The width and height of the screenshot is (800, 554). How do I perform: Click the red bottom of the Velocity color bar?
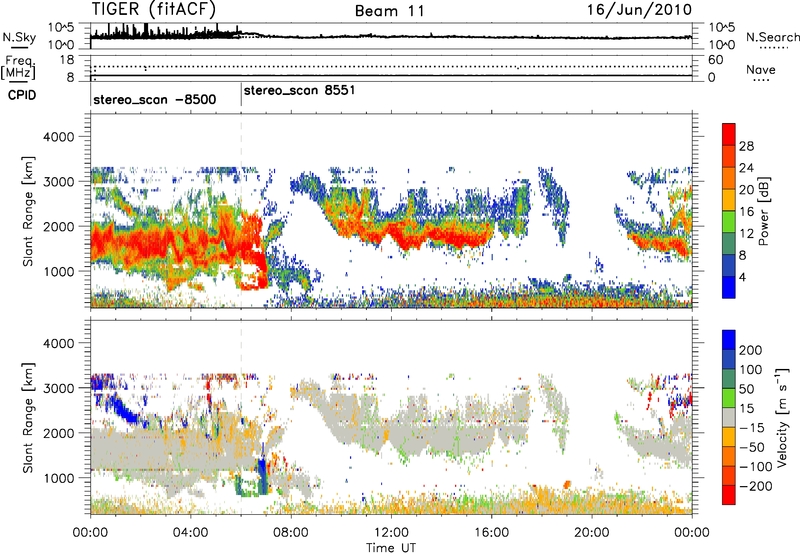pos(729,495)
